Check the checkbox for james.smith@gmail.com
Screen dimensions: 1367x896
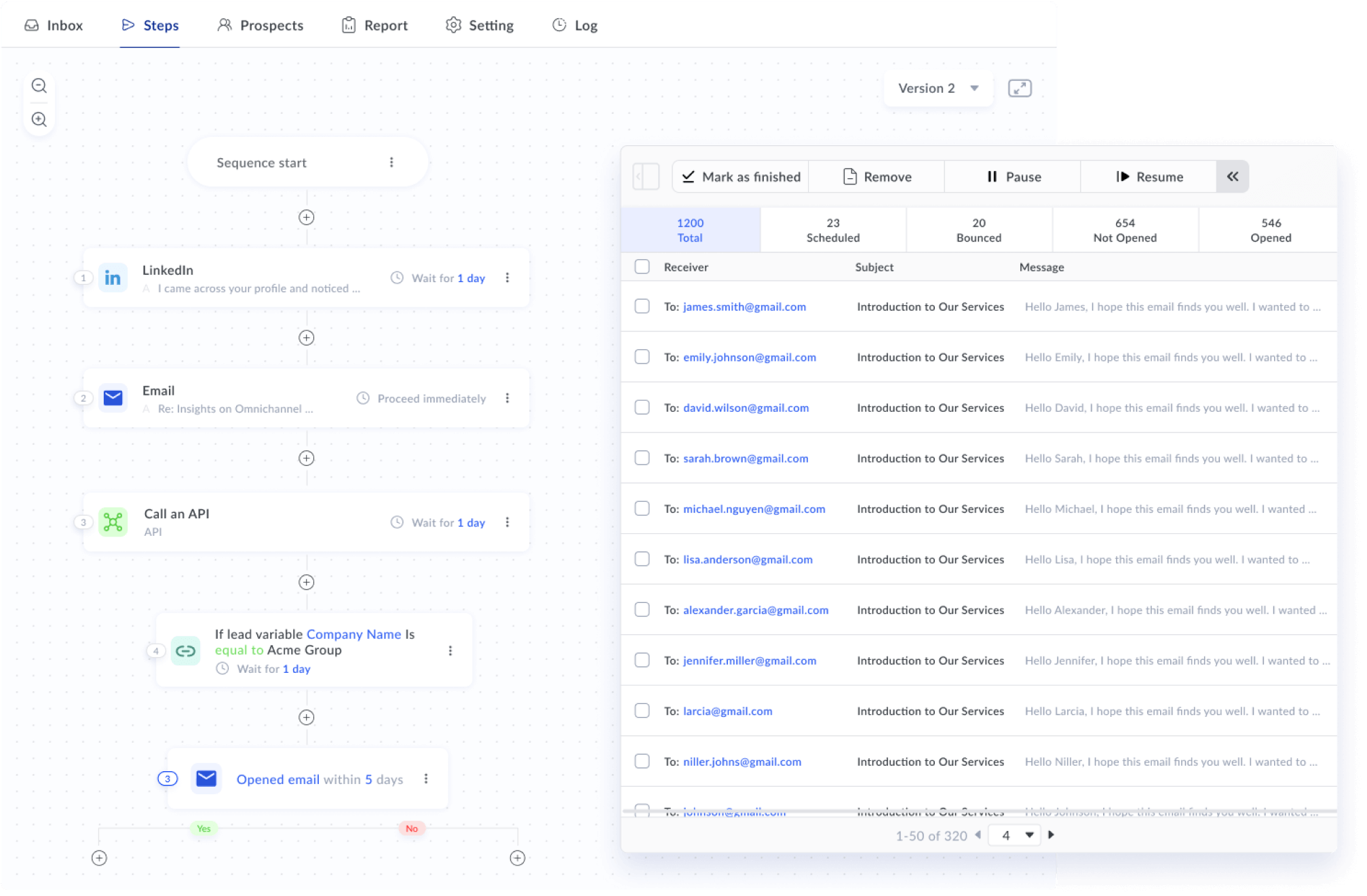(x=642, y=306)
